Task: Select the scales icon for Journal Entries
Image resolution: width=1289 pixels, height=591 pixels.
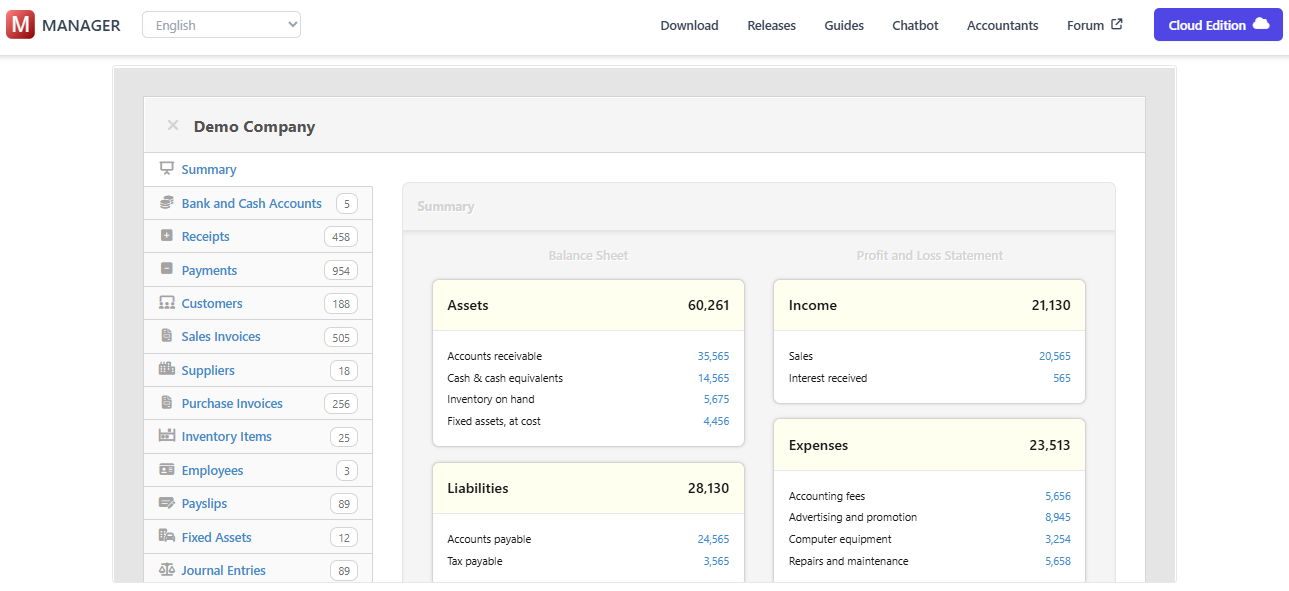Action: (165, 570)
